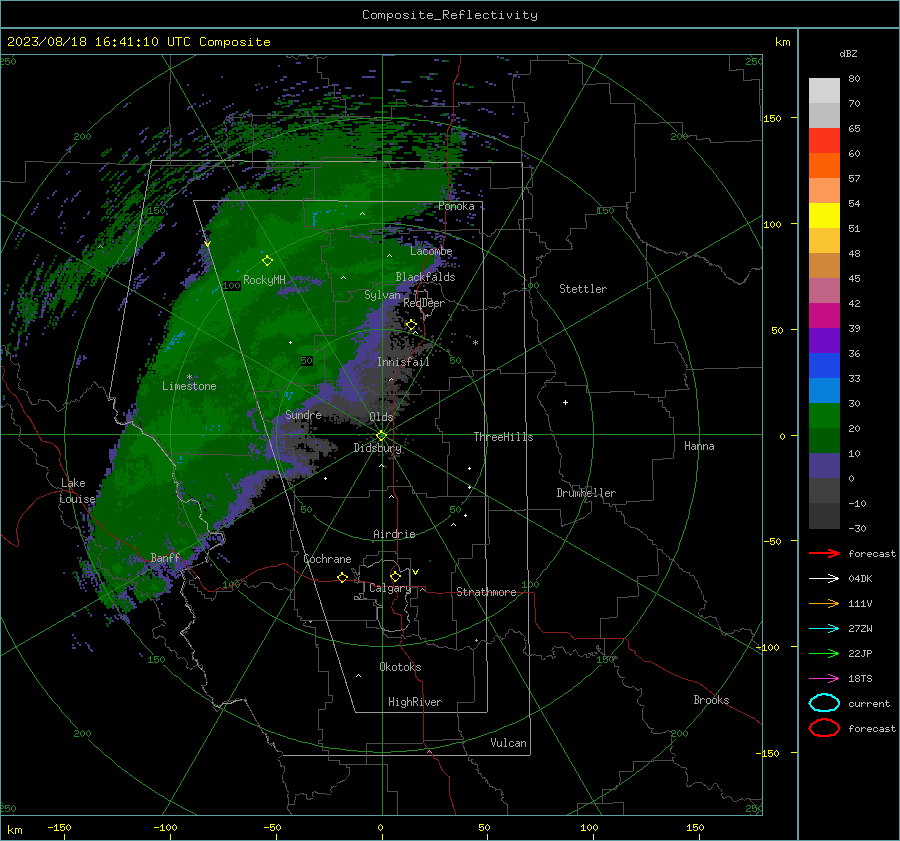
Task: Click the Strathmore town label
Action: (x=486, y=592)
